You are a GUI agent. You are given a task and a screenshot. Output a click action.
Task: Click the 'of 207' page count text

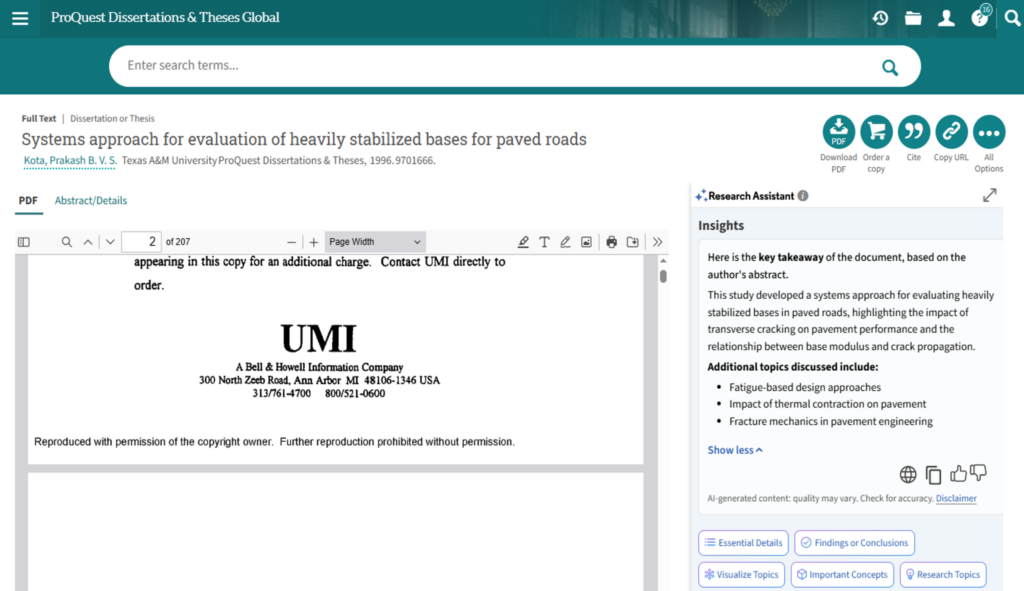point(178,242)
